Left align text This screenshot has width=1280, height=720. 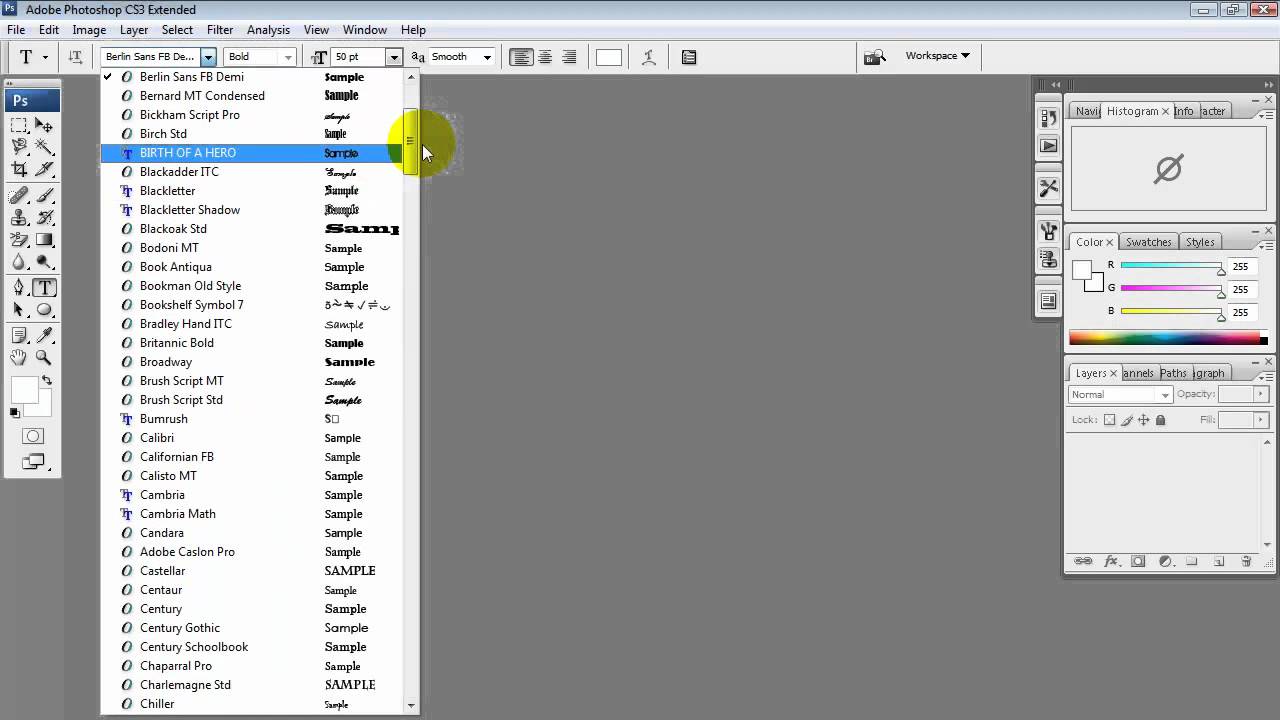[521, 57]
